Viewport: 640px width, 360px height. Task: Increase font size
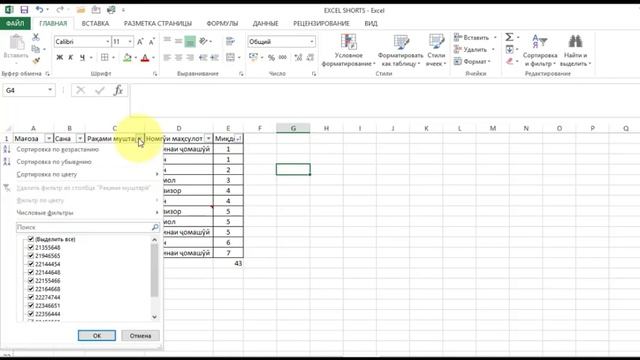pos(140,42)
